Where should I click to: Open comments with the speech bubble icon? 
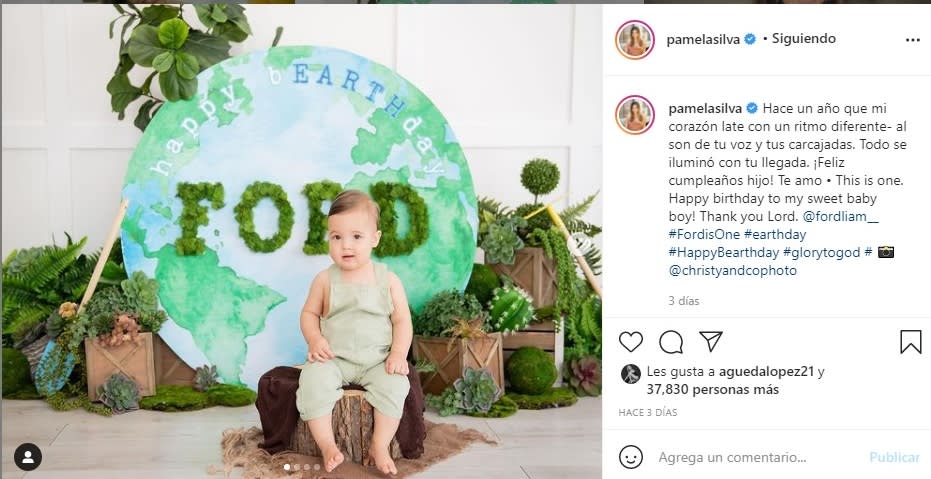click(x=670, y=342)
